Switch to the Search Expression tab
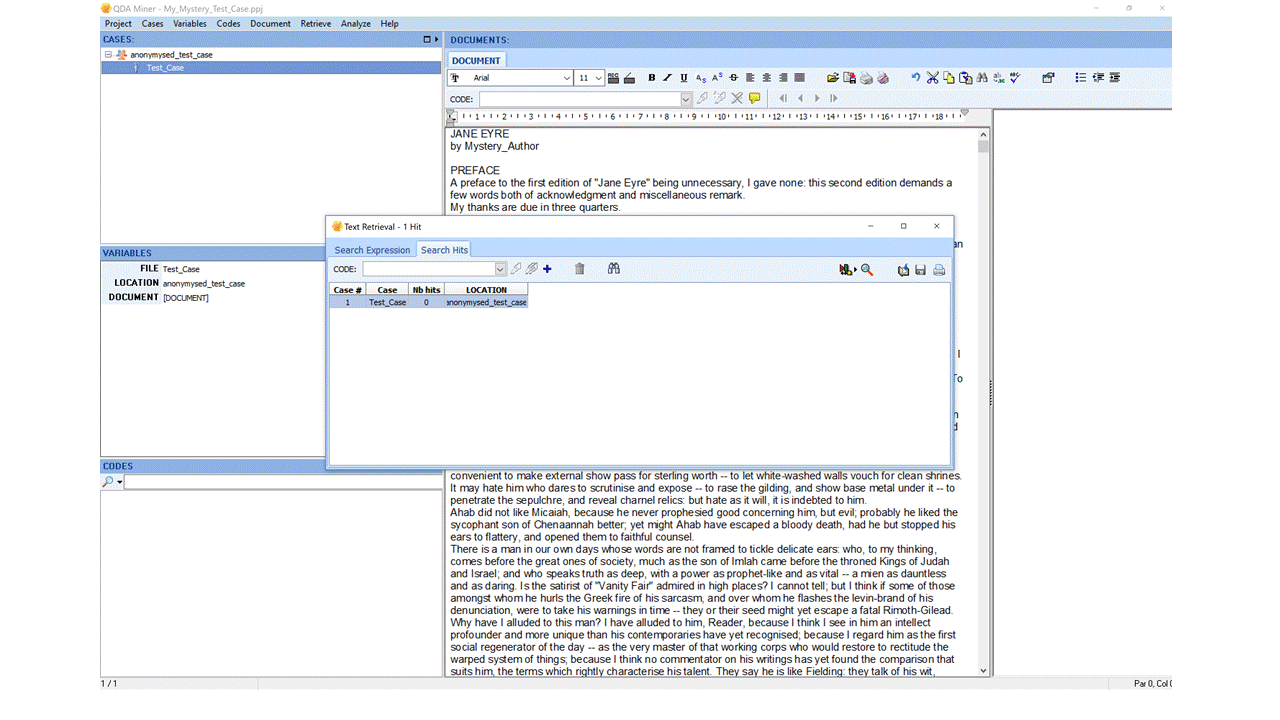This screenshot has height=720, width=1280. (372, 250)
